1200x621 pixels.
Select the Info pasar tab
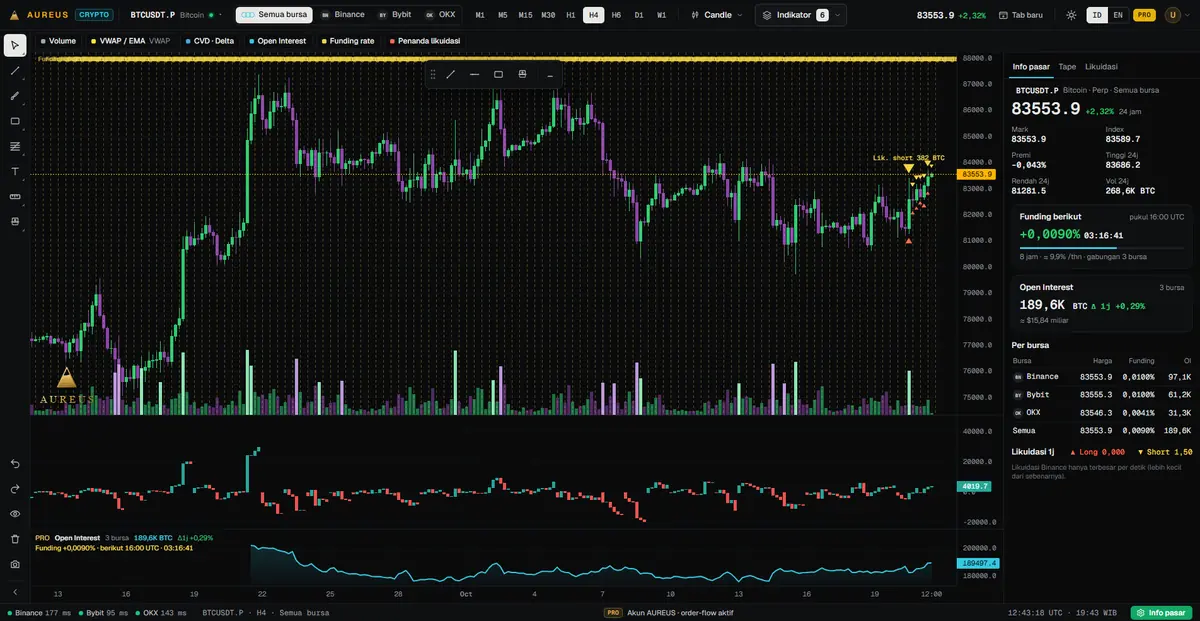1031,66
